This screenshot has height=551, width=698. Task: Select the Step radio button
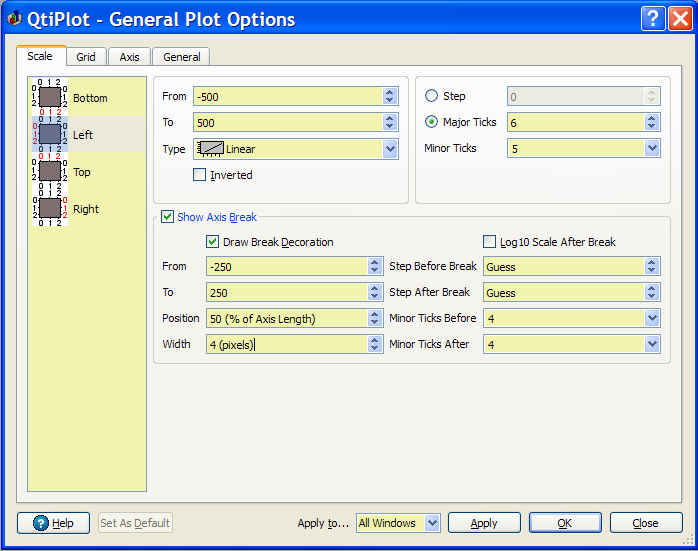pyautogui.click(x=432, y=96)
